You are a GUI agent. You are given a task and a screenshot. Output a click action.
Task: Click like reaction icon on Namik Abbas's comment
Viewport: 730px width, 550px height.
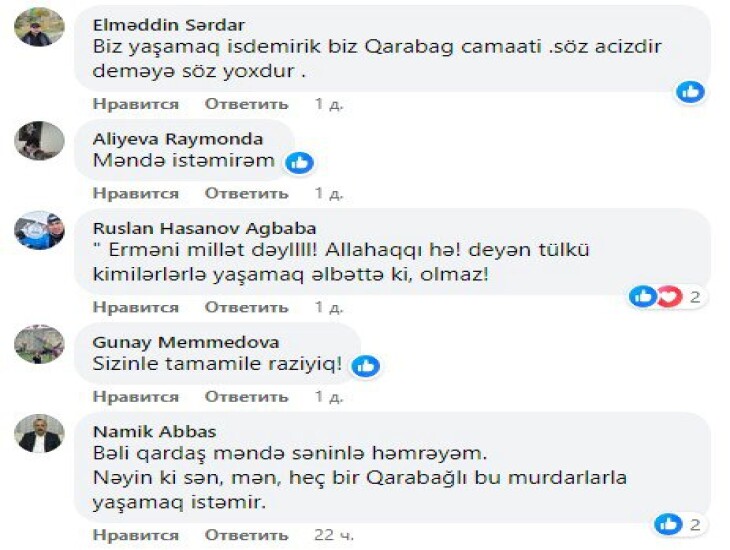tap(667, 524)
